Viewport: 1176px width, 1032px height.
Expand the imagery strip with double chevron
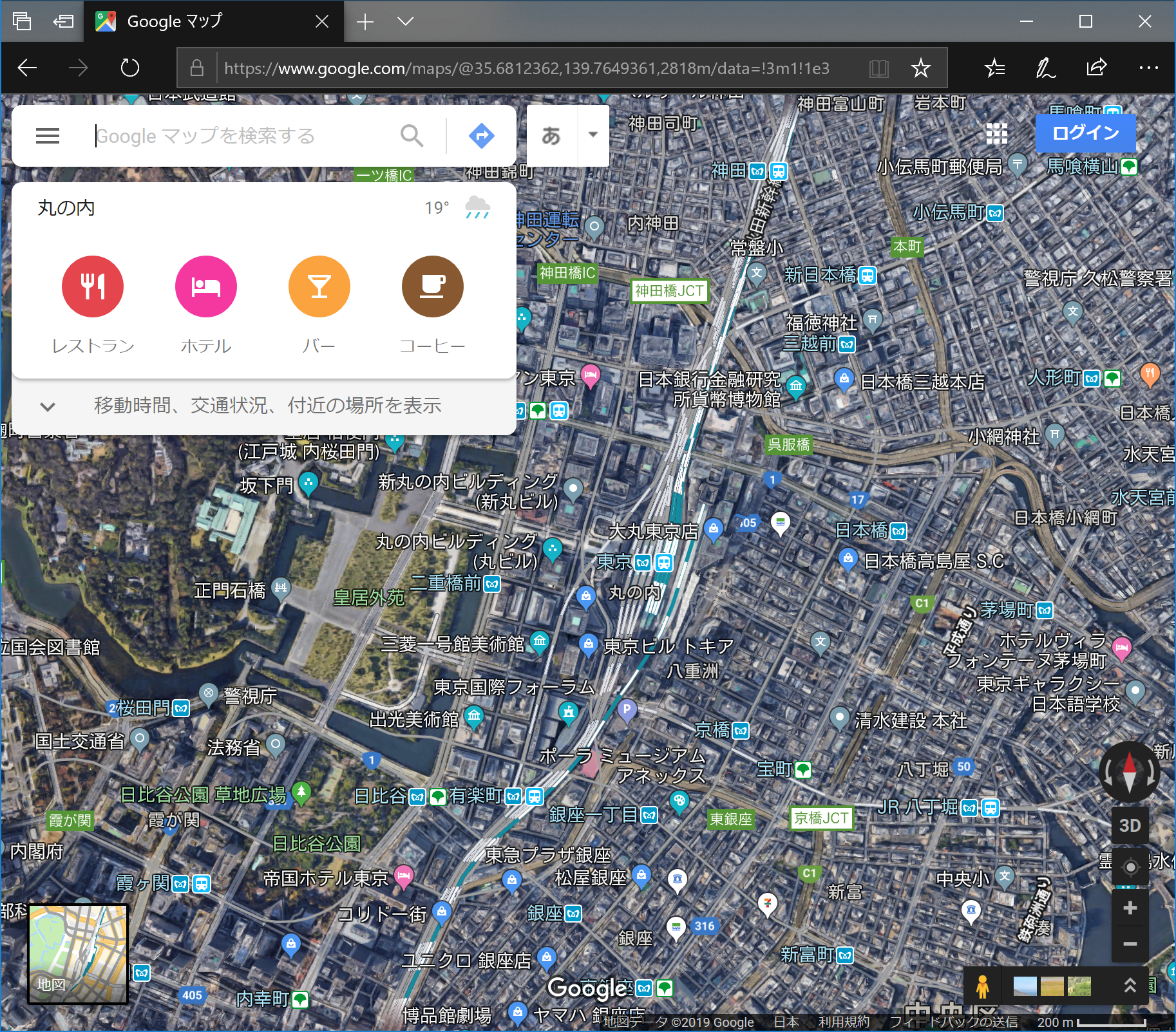1130,986
